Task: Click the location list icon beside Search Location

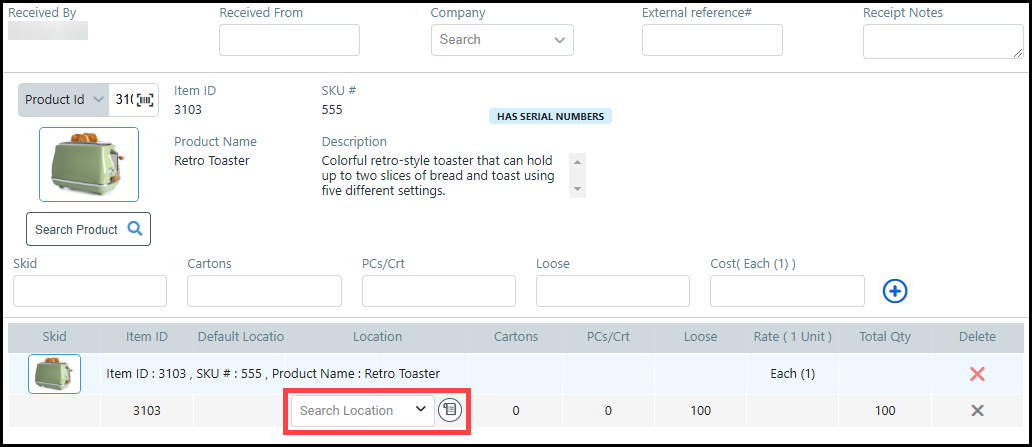Action: [x=450, y=410]
